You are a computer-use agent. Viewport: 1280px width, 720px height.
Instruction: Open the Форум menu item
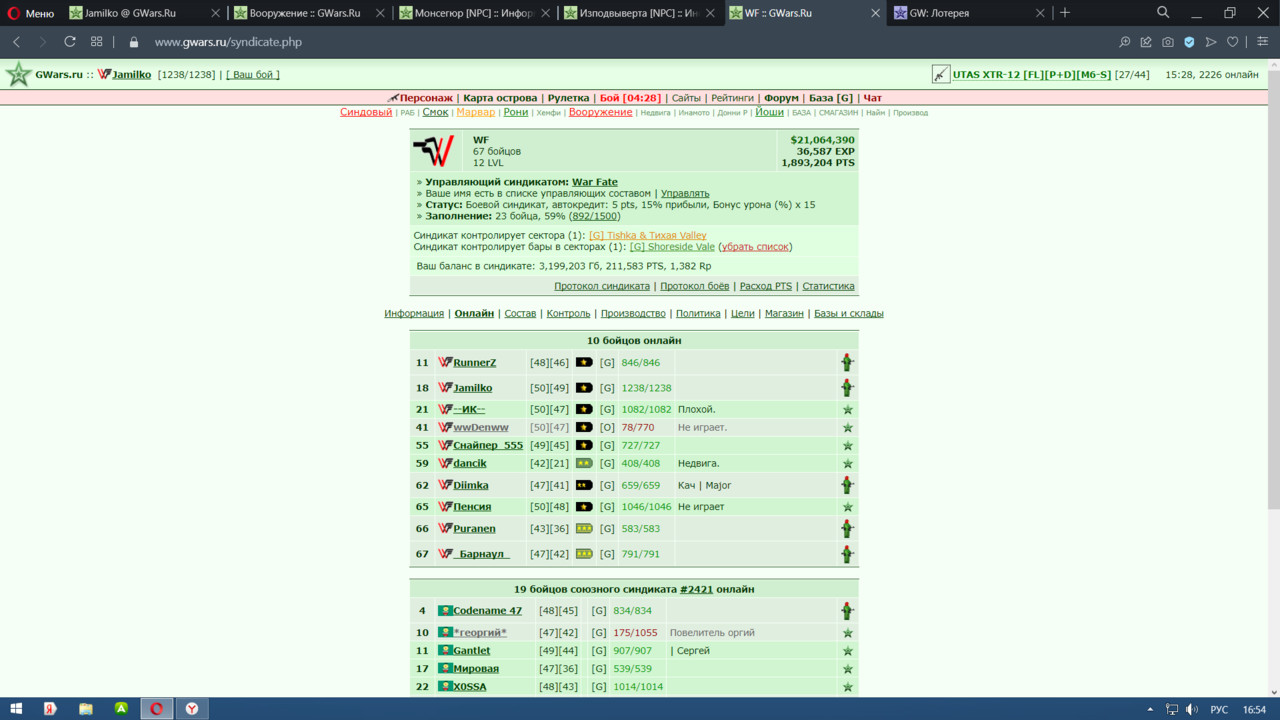(x=781, y=98)
